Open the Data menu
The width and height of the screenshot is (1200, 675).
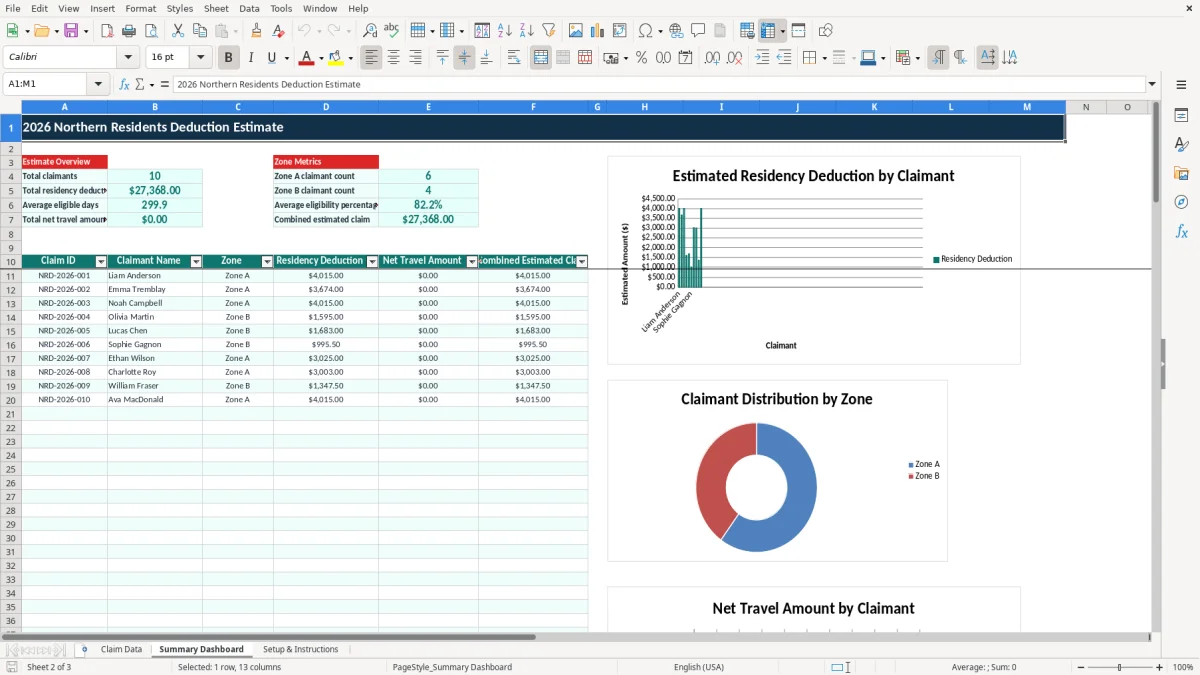(x=249, y=8)
